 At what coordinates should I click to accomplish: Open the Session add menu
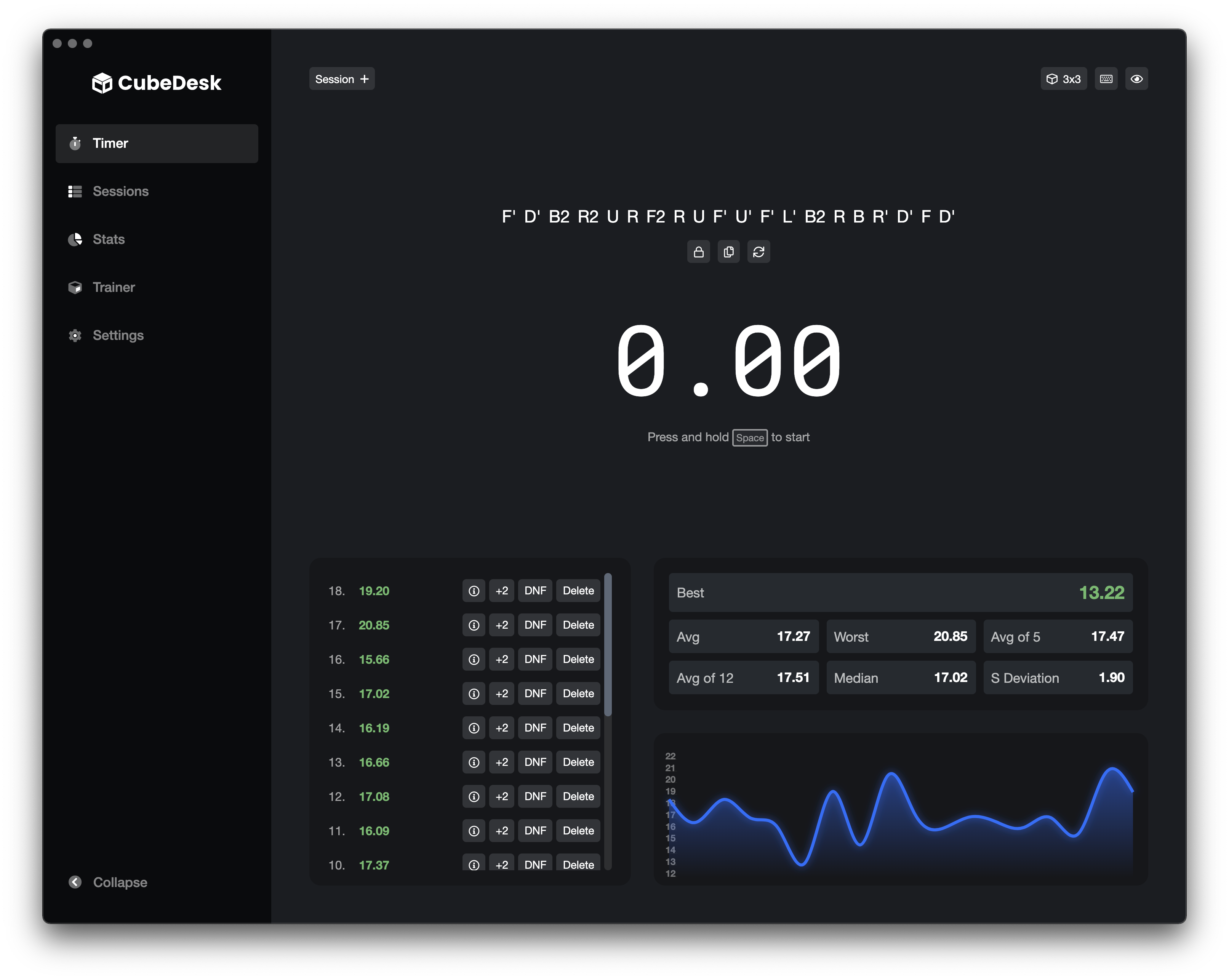[x=341, y=79]
